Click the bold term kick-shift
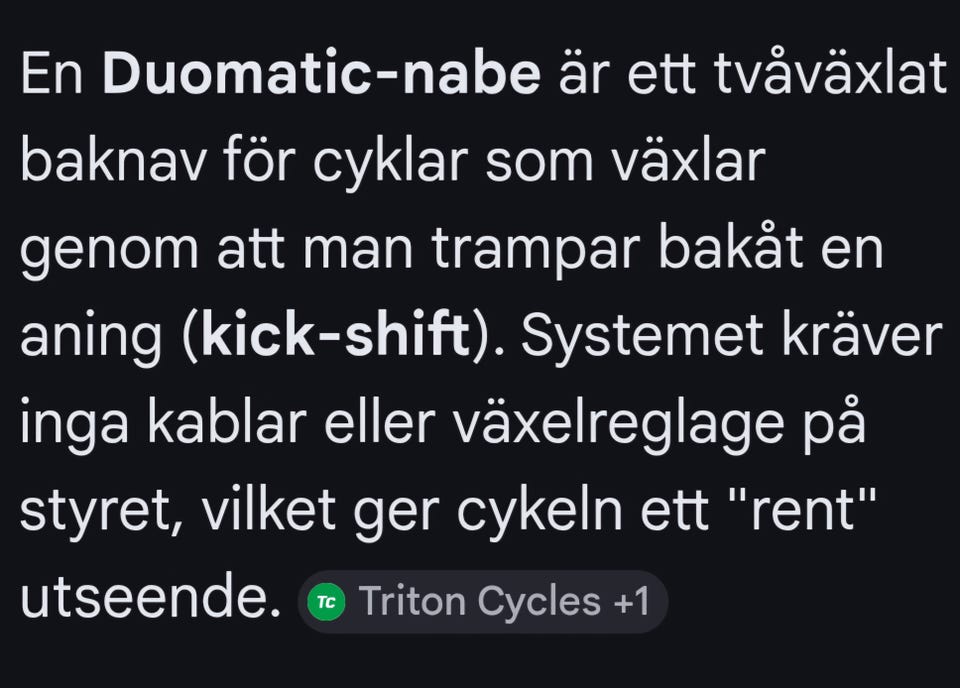This screenshot has height=688, width=960. 336,339
